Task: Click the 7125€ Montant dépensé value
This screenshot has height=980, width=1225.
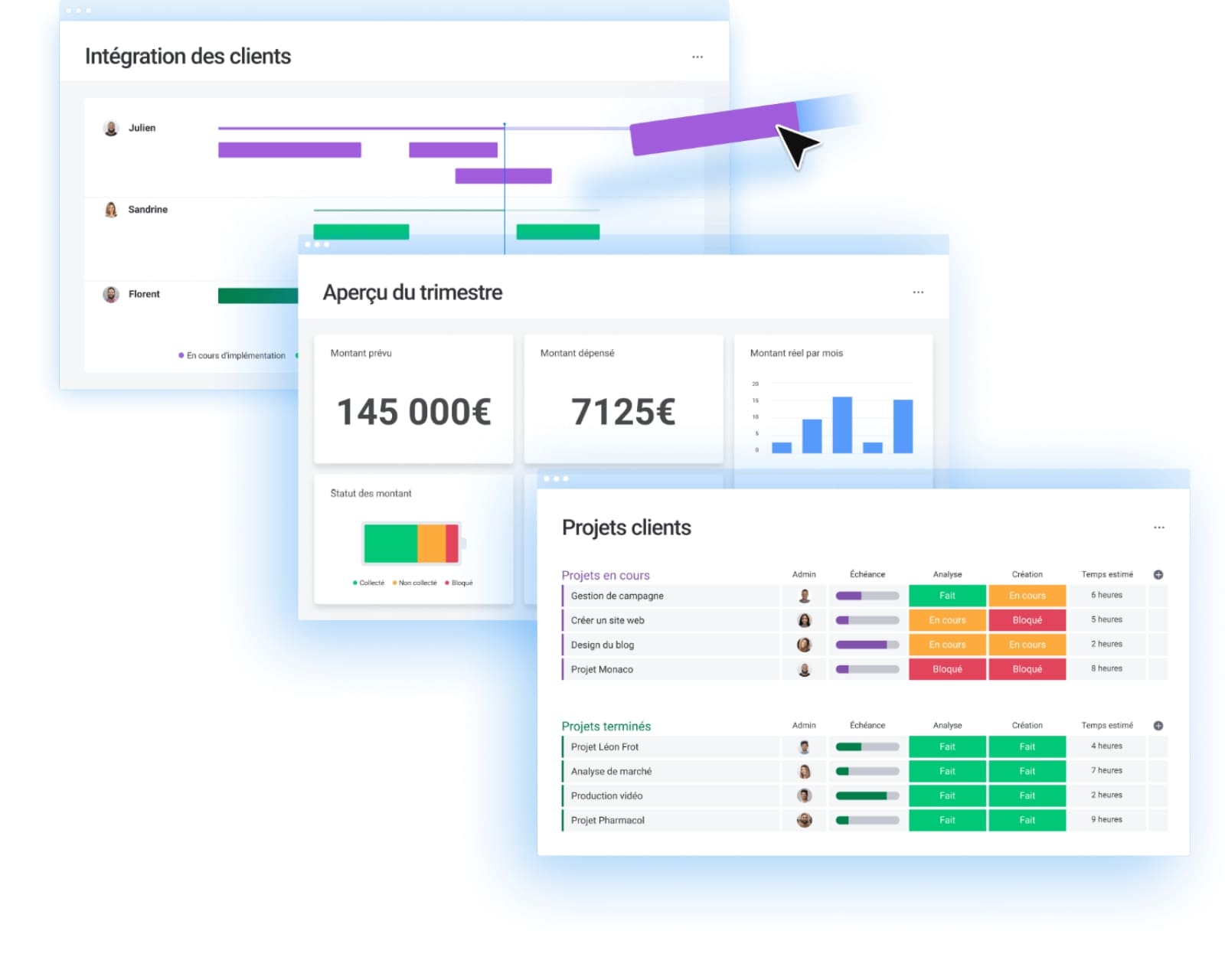Action: [x=623, y=412]
